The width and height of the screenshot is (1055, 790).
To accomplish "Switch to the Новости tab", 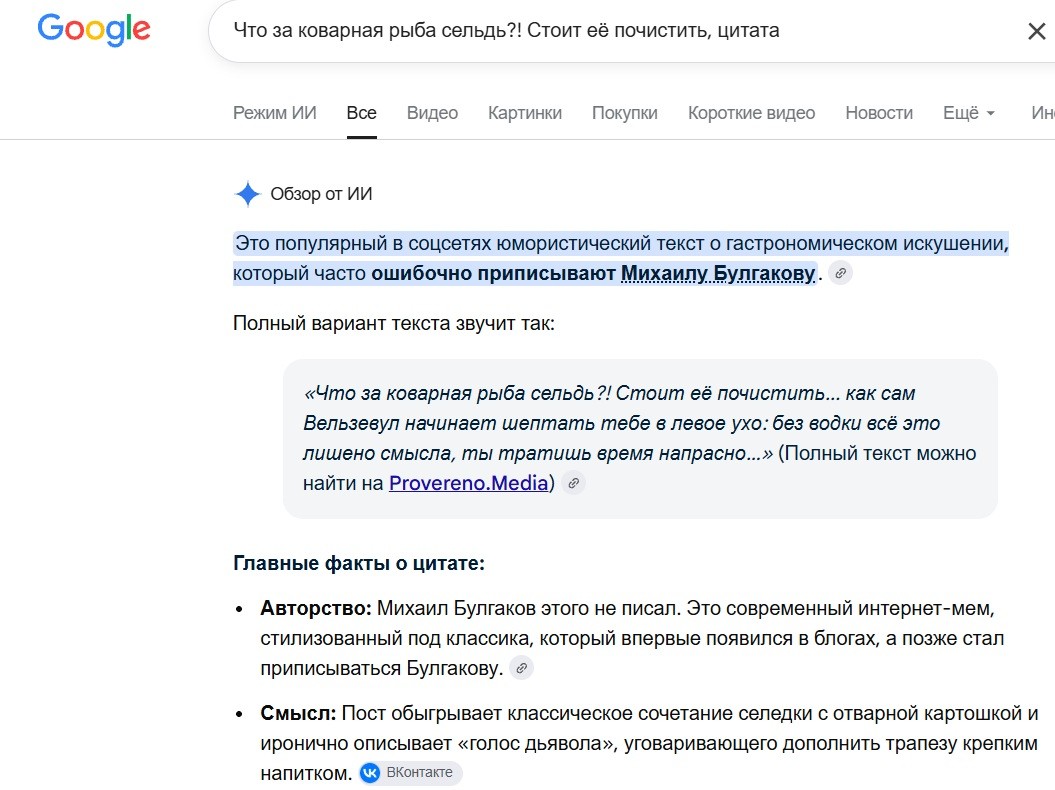I will pos(879,113).
